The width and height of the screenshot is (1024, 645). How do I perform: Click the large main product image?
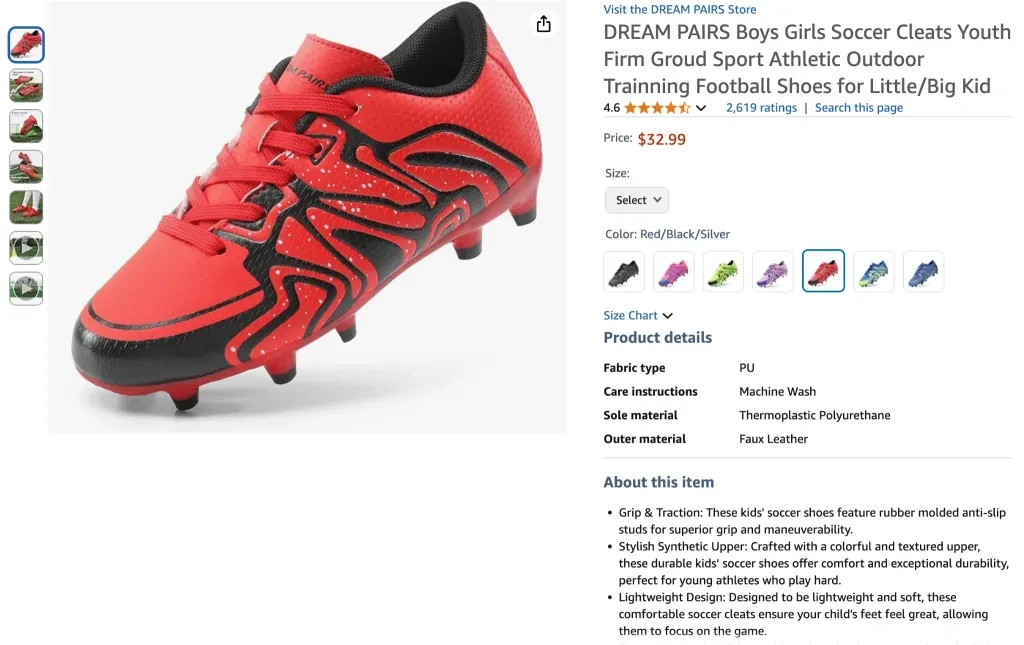pos(307,217)
